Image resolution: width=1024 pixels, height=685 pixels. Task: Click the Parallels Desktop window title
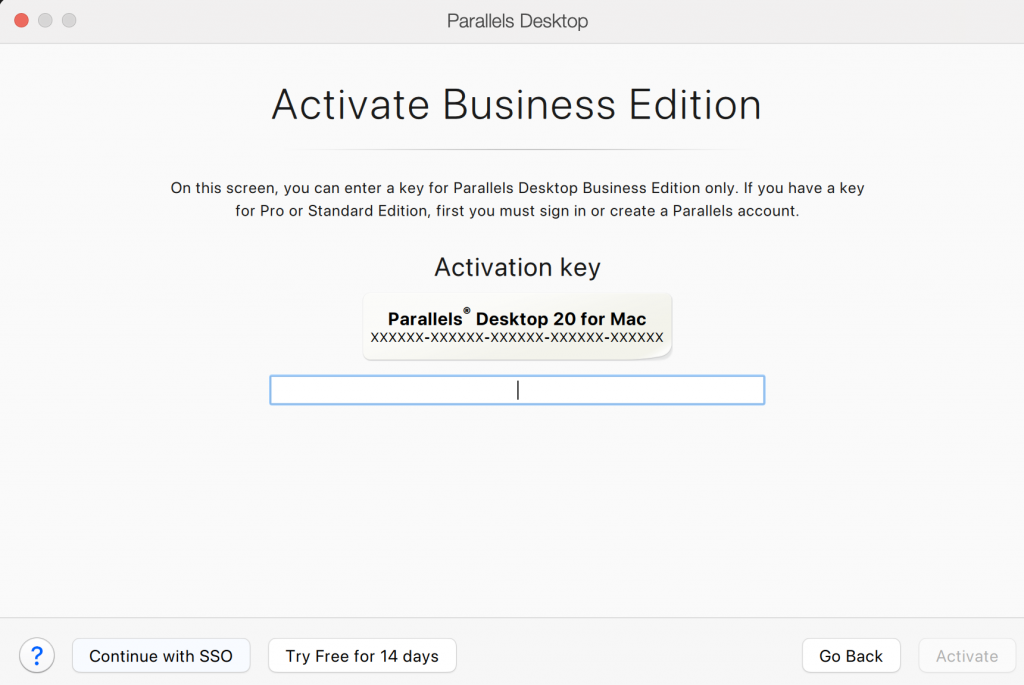517,20
